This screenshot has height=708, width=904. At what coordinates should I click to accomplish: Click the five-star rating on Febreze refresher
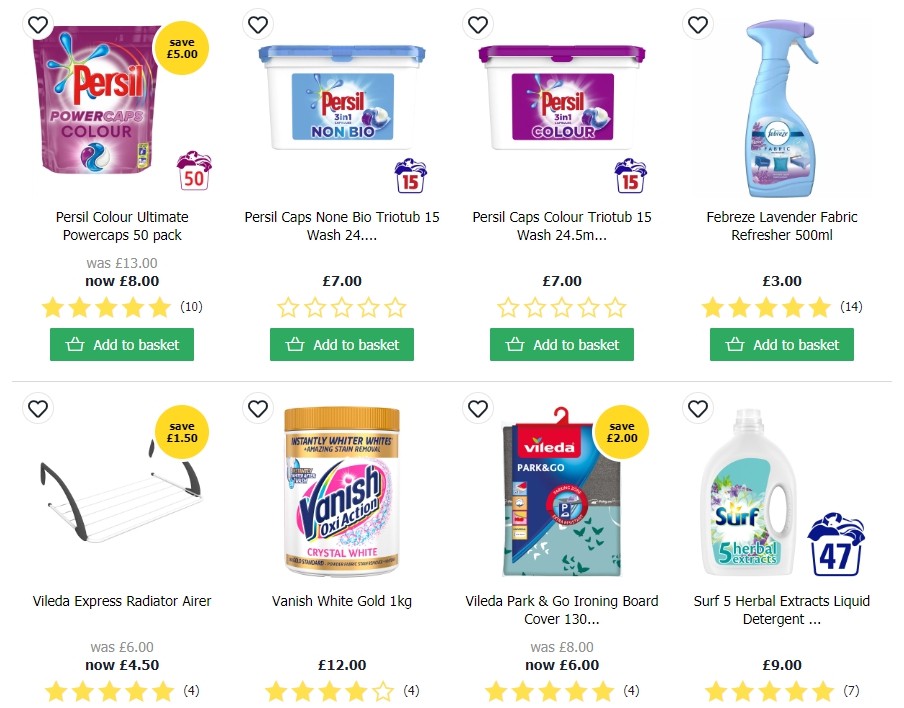pyautogui.click(x=767, y=307)
